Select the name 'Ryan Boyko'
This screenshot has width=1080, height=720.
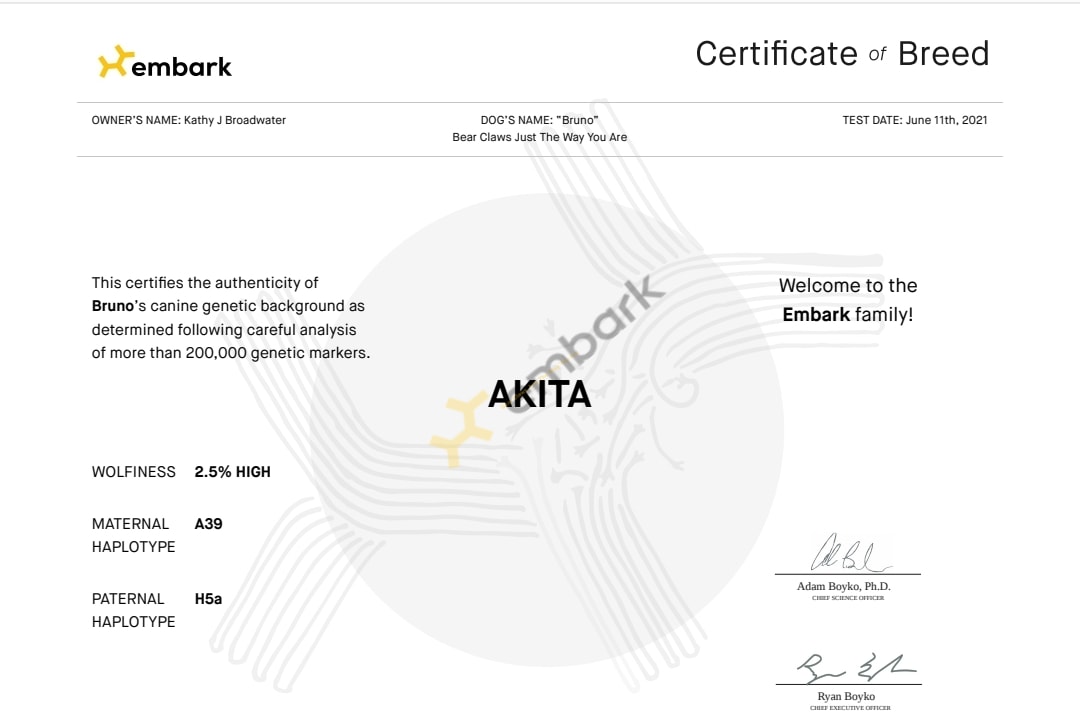pyautogui.click(x=846, y=697)
